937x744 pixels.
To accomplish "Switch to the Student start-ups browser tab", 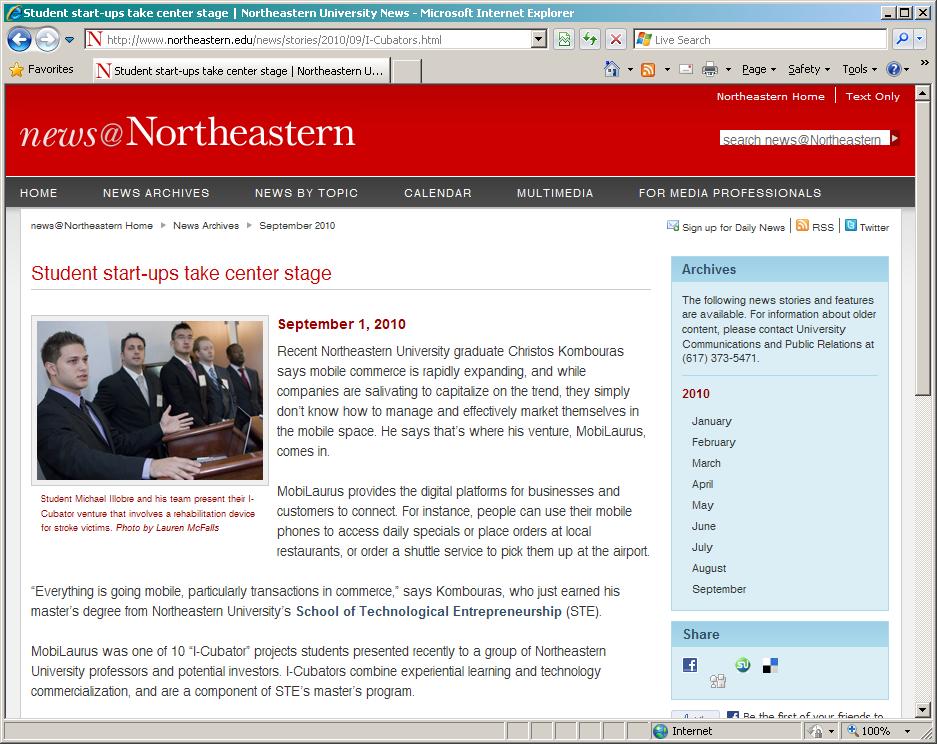I will click(240, 71).
